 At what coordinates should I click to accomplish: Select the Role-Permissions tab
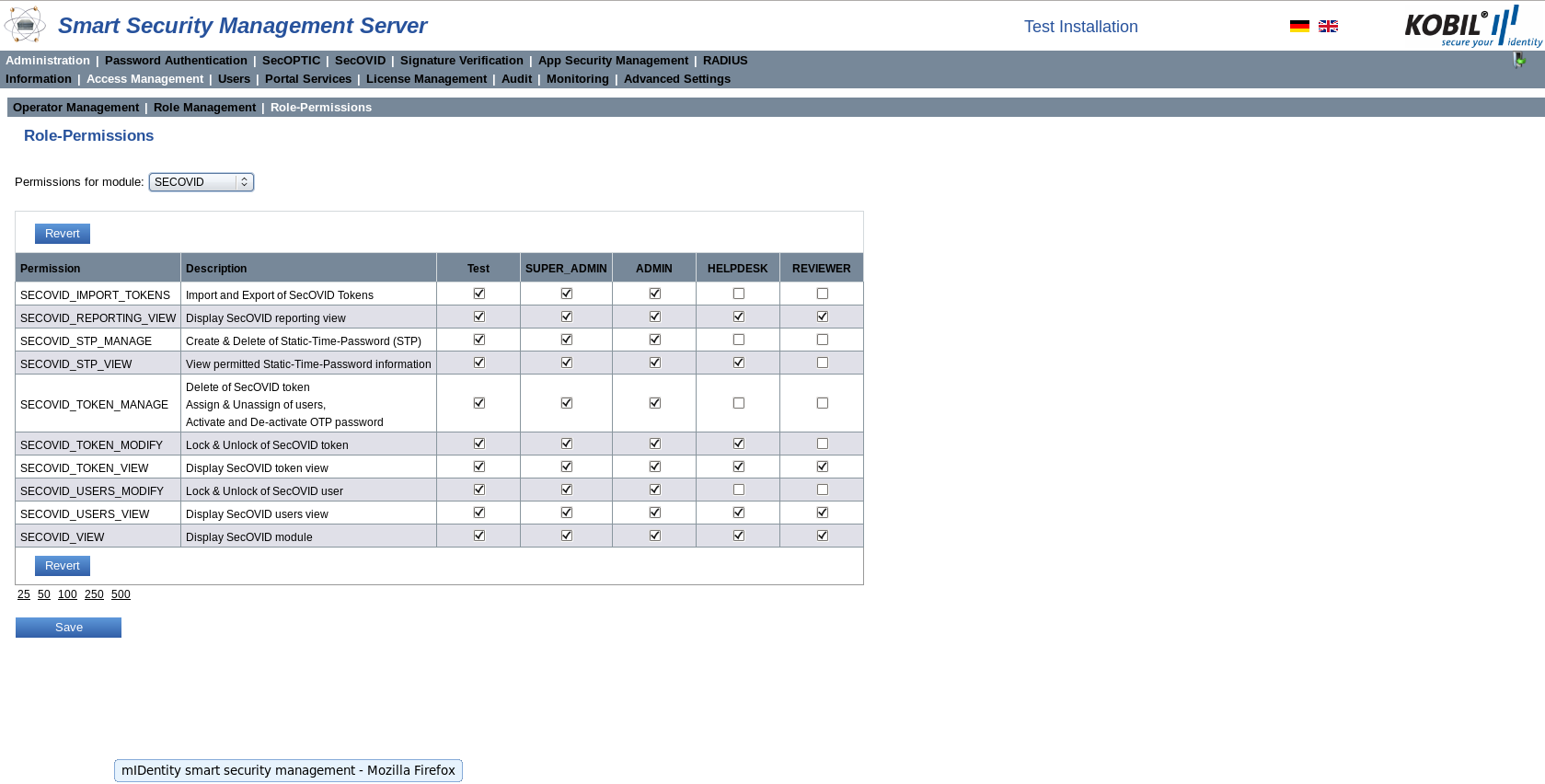[x=321, y=108]
